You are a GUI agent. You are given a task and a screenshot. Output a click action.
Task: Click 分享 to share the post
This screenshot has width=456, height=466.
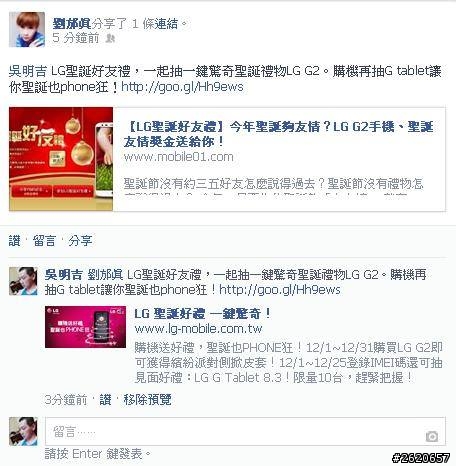[x=80, y=241]
